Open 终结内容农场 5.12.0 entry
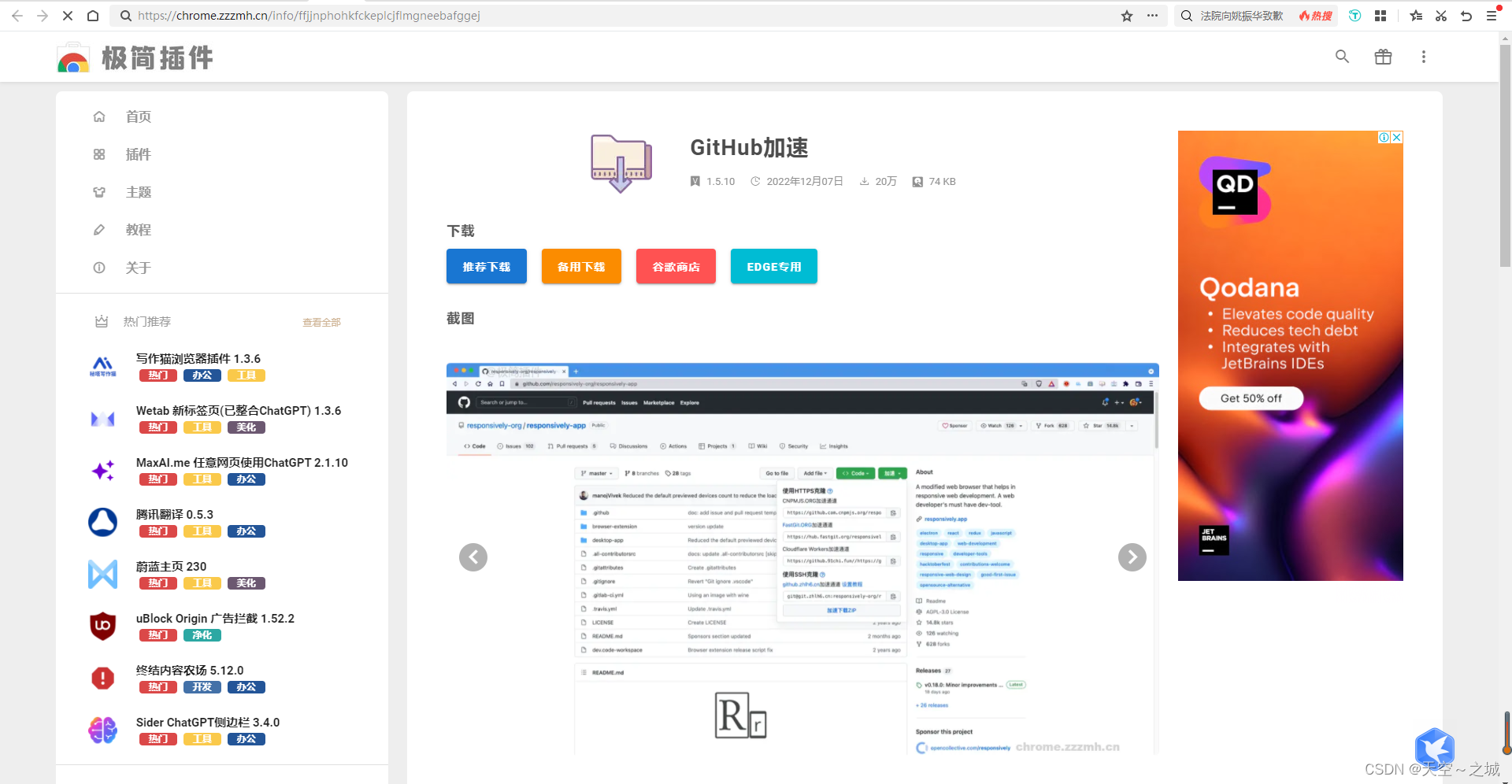The image size is (1512, 784). click(190, 670)
